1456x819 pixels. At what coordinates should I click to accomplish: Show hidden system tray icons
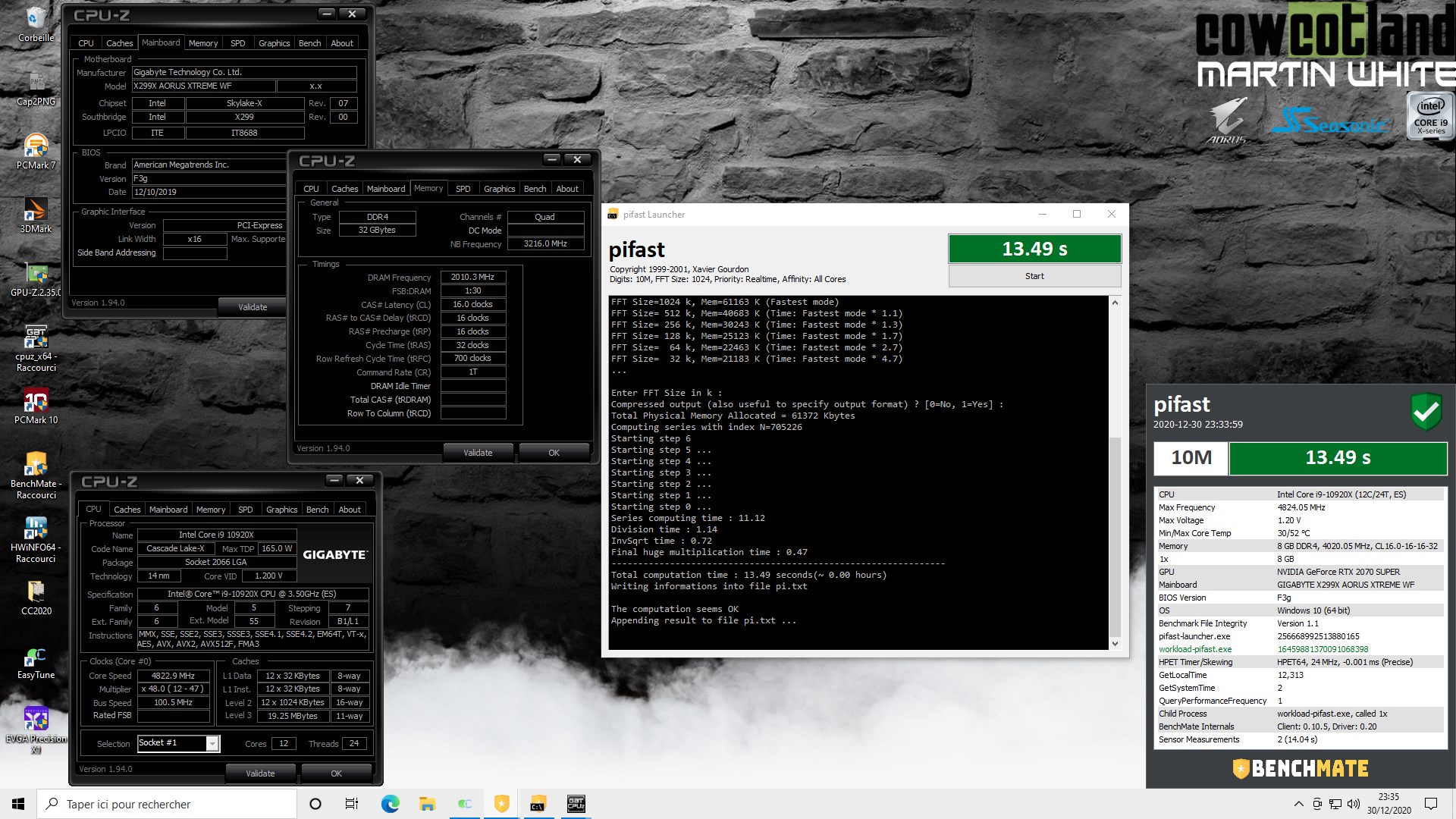(1298, 804)
